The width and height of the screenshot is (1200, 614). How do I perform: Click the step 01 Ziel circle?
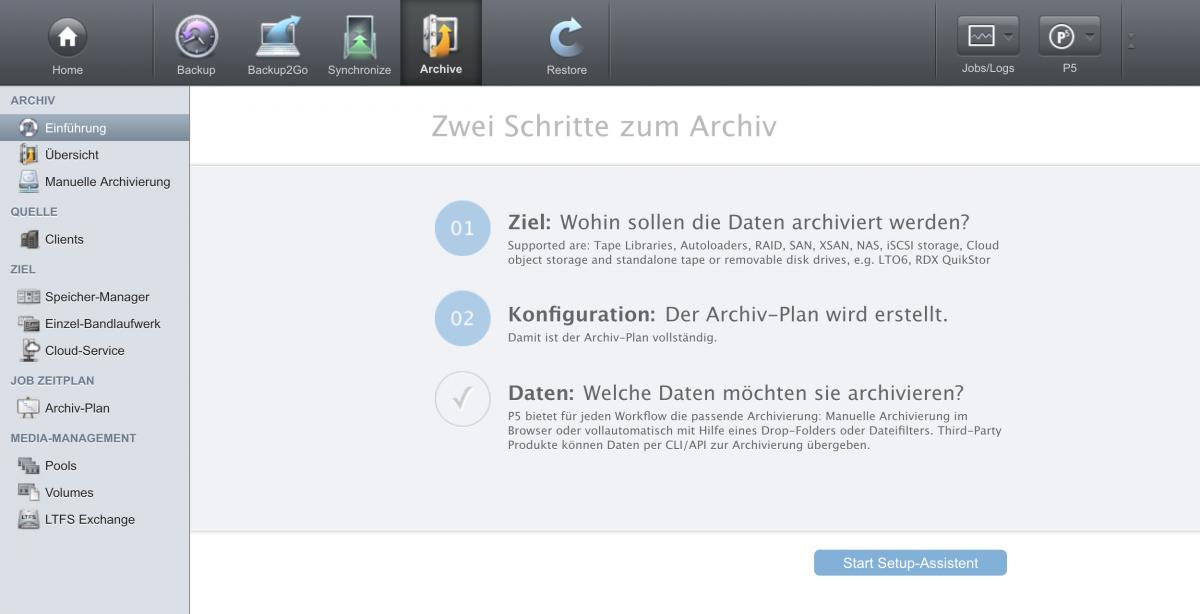(x=462, y=228)
